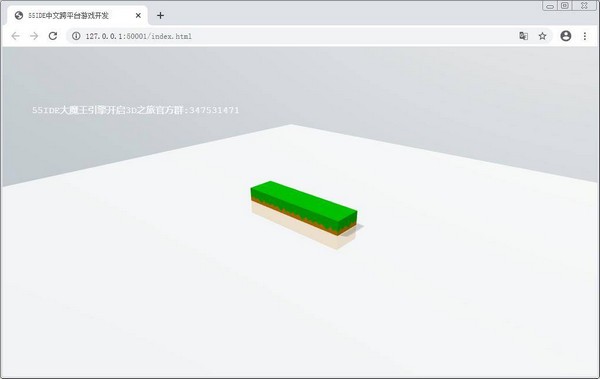
Task: Open a new tab with plus button
Action: 160,15
